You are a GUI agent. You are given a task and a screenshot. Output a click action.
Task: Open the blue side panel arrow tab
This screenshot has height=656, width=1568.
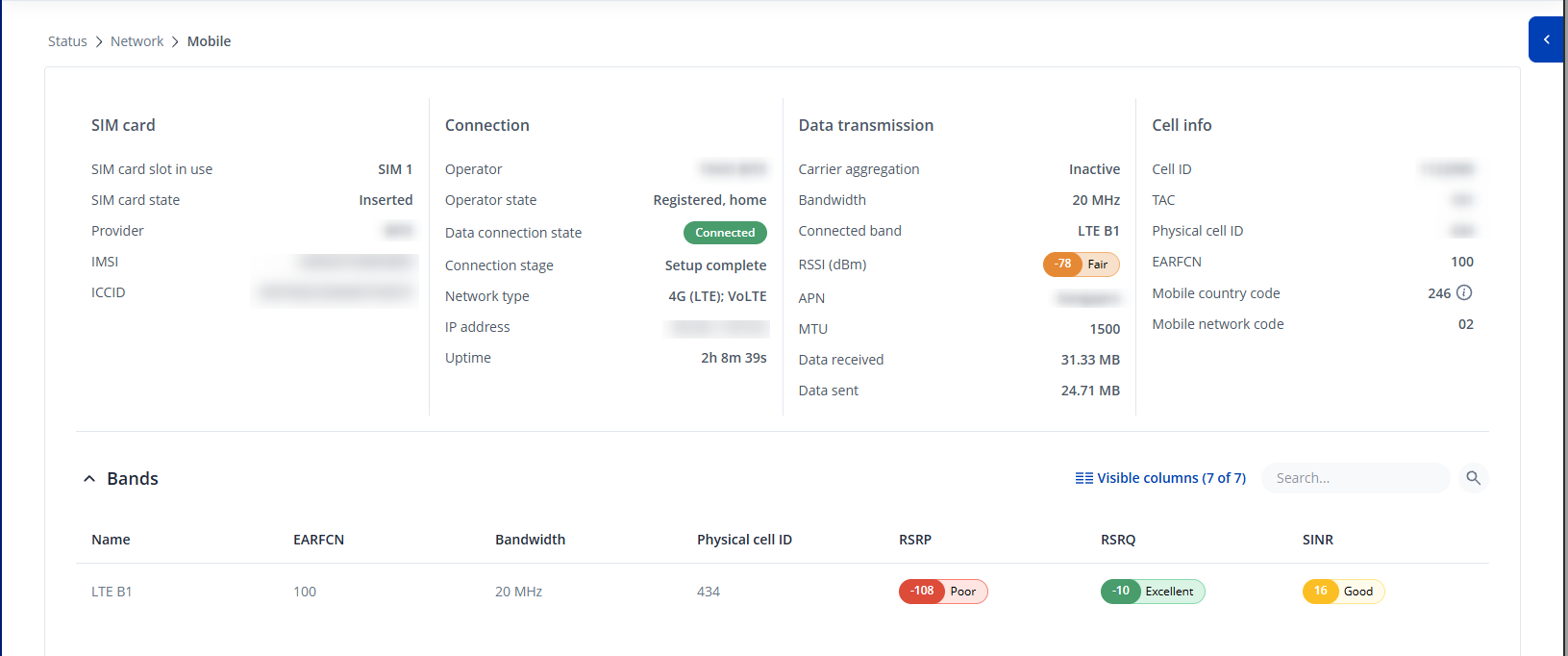pyautogui.click(x=1546, y=39)
